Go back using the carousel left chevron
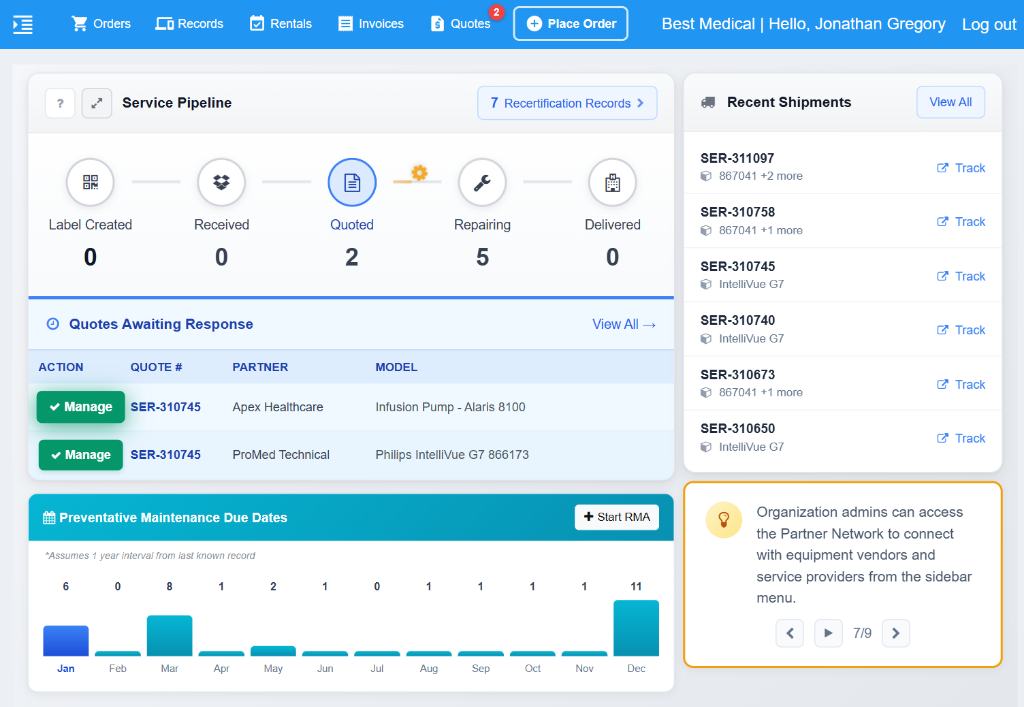This screenshot has height=707, width=1024. click(789, 633)
